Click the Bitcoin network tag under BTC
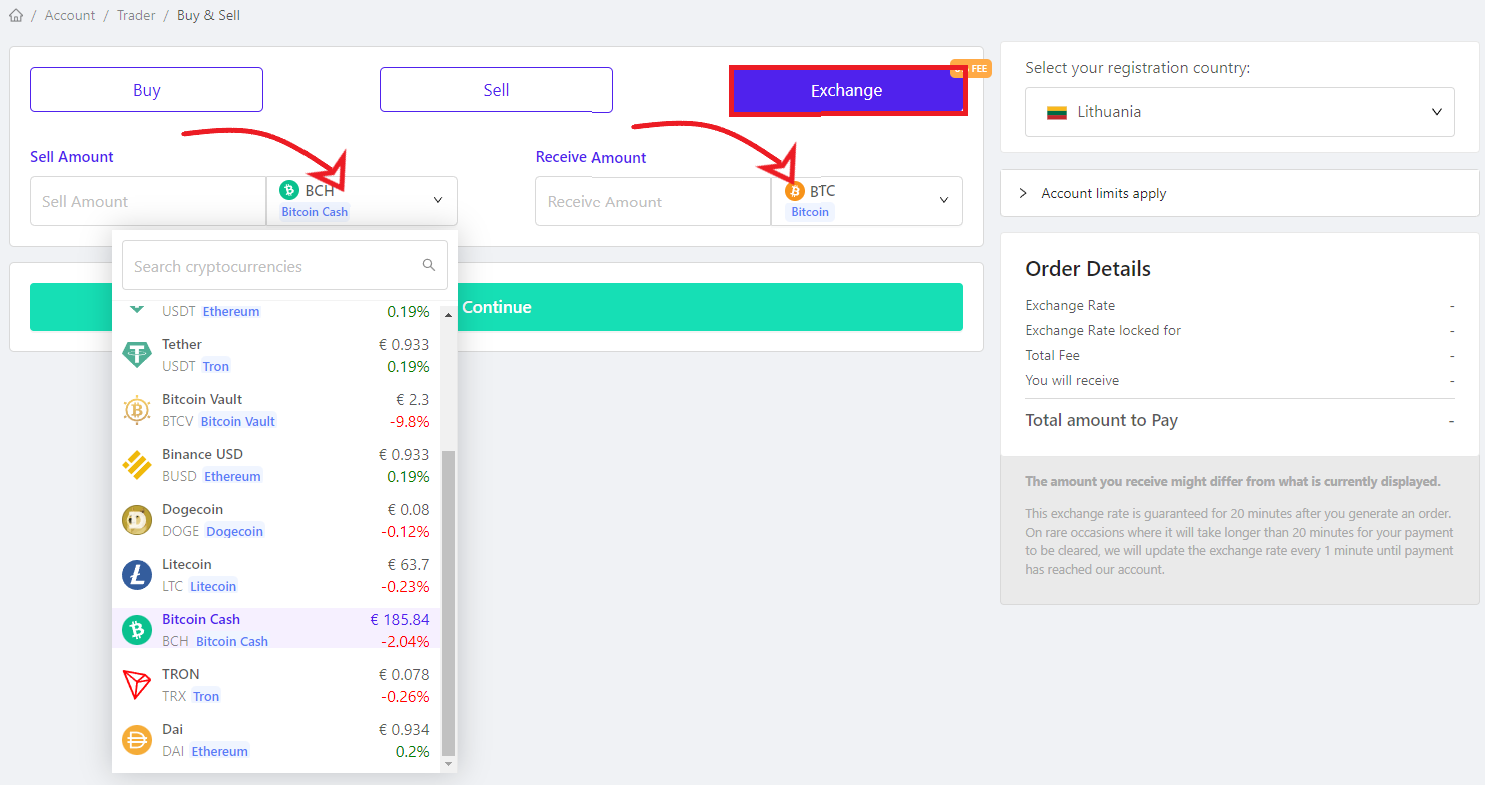 [810, 212]
